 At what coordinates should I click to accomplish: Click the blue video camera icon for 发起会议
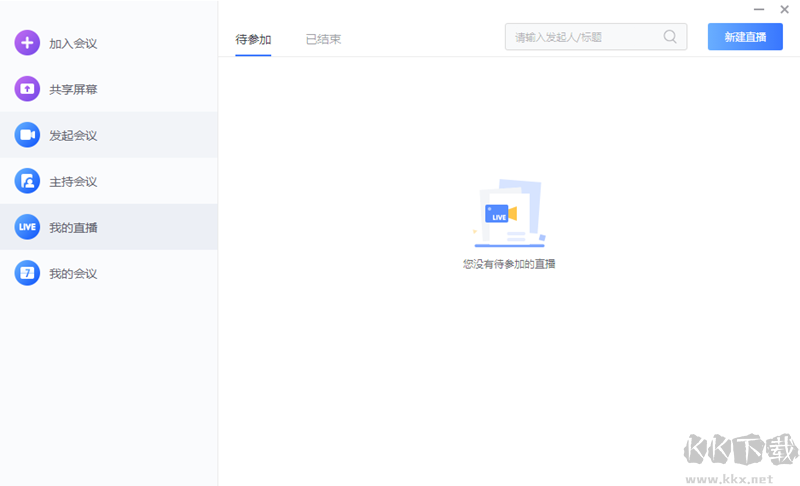coord(27,135)
